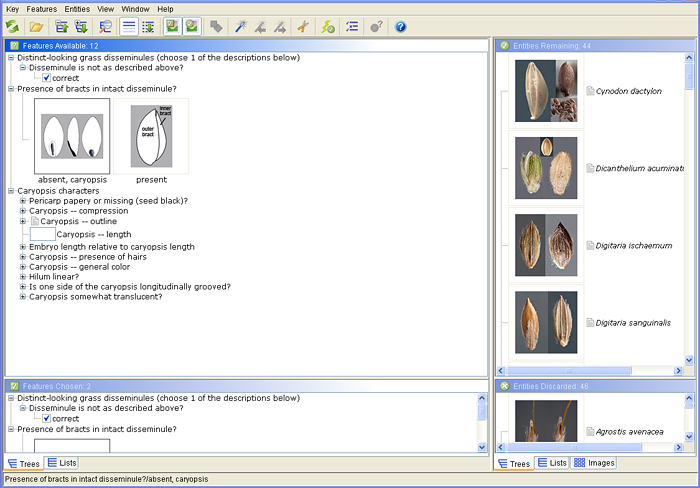Expand 'Caryopsis -- compression' feature
This screenshot has width=700, height=488.
[23, 211]
